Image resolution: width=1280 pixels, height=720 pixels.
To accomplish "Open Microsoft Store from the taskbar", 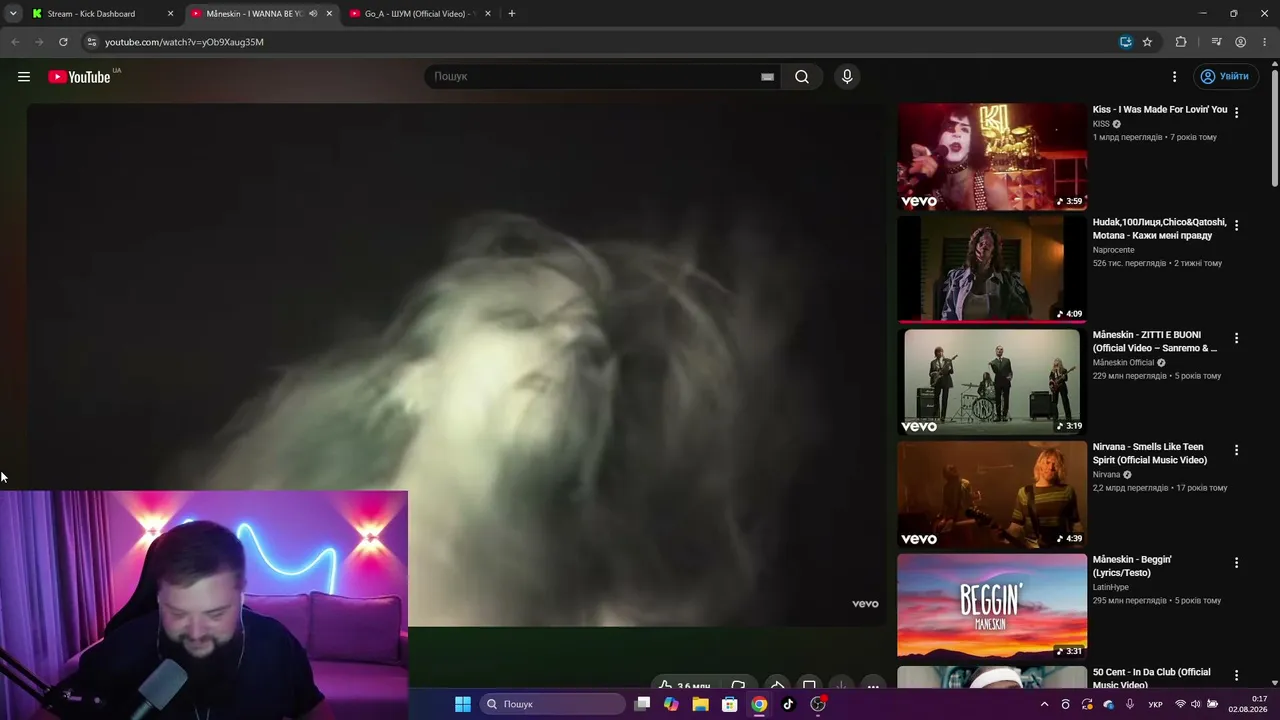I will click(x=730, y=704).
